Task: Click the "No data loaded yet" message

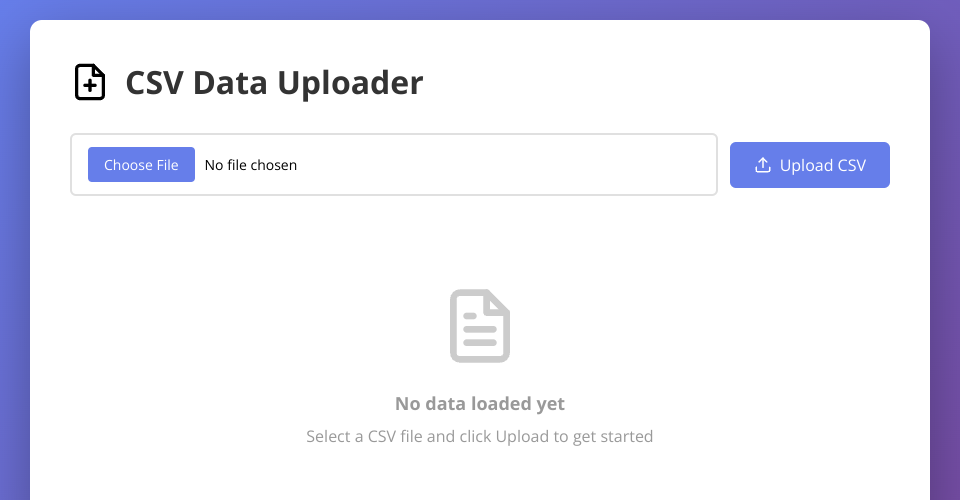Action: point(480,404)
